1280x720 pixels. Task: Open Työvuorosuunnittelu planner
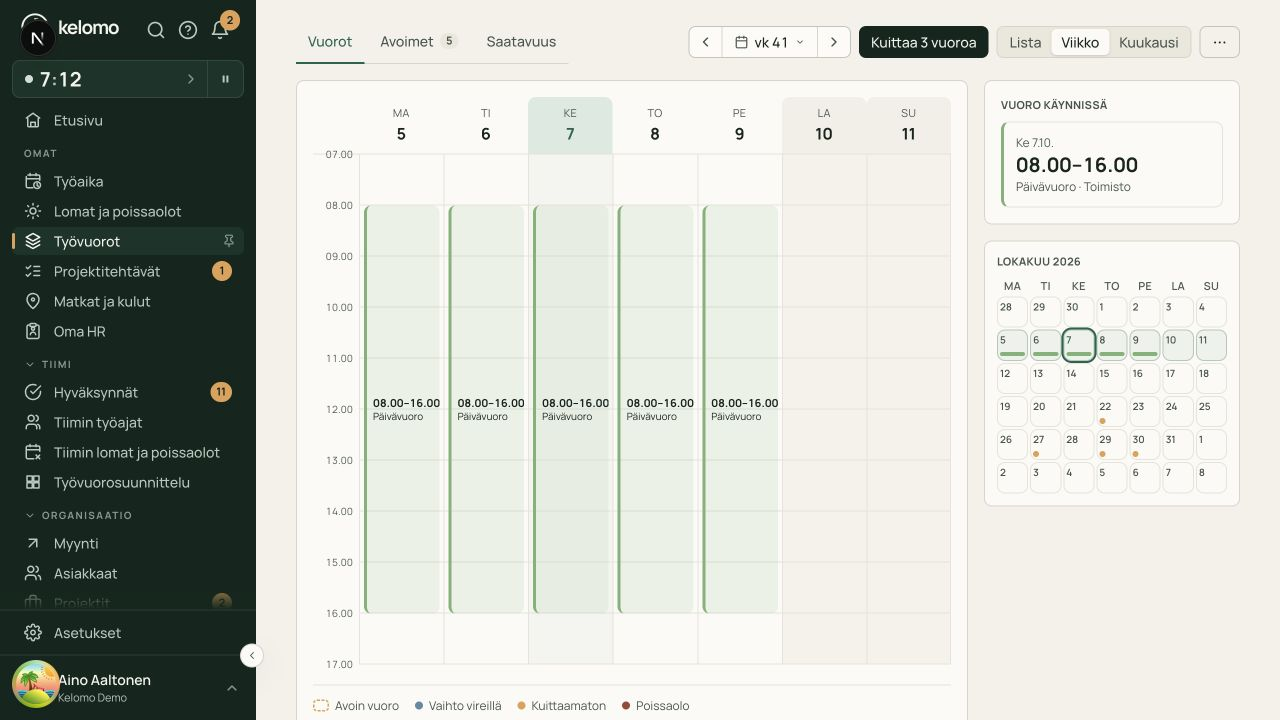[128, 483]
